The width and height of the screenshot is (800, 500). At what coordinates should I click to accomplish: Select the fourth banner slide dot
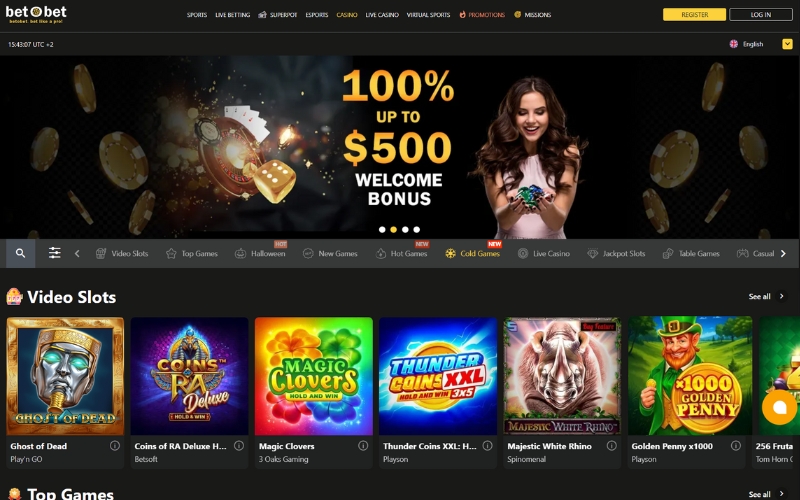pyautogui.click(x=417, y=230)
